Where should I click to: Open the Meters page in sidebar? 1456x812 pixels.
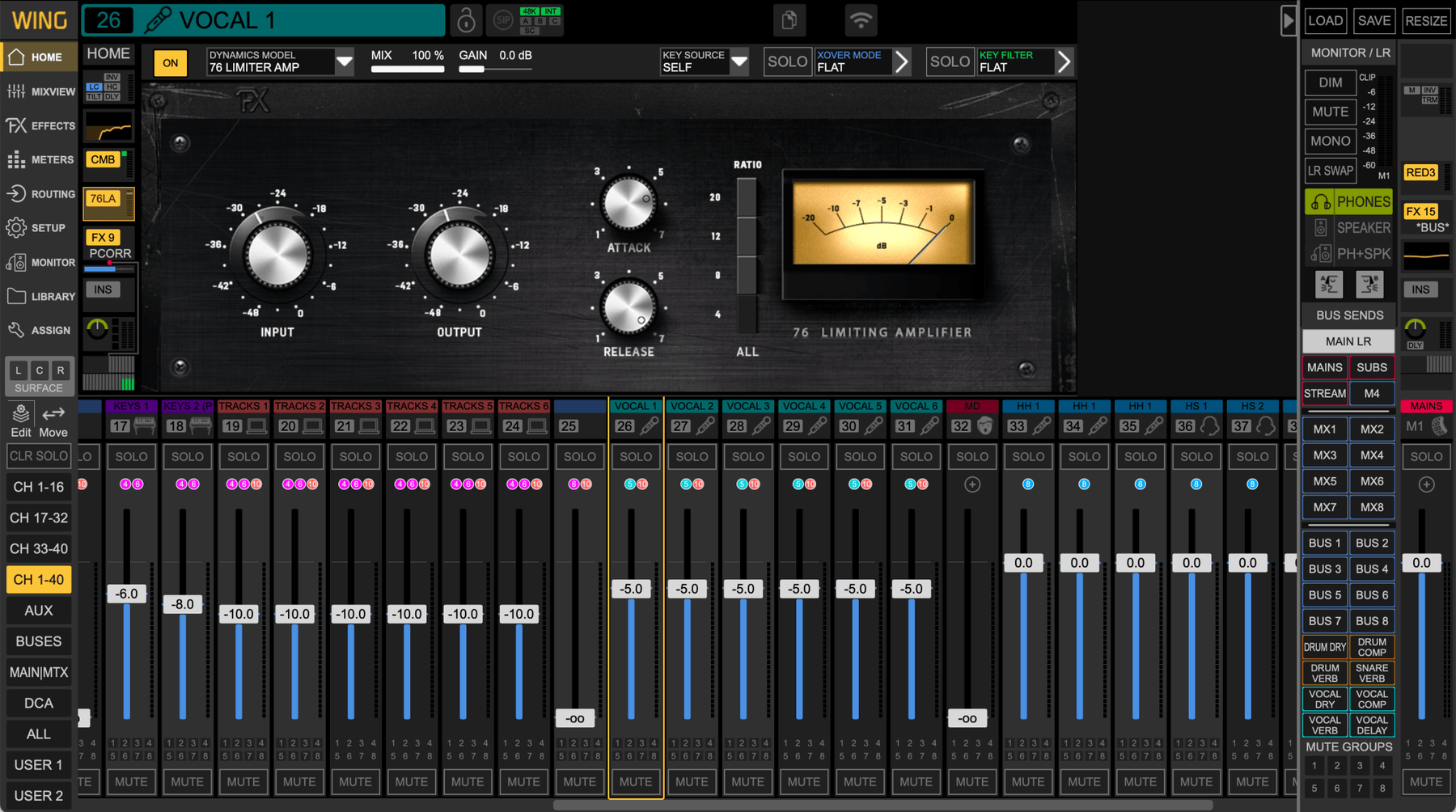click(40, 160)
